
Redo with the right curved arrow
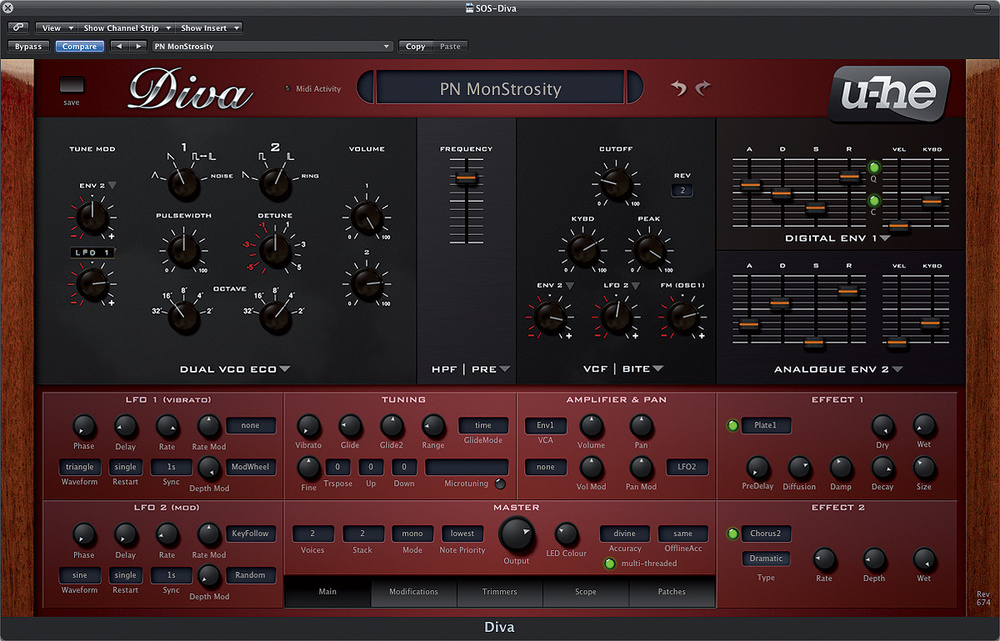pyautogui.click(x=703, y=88)
